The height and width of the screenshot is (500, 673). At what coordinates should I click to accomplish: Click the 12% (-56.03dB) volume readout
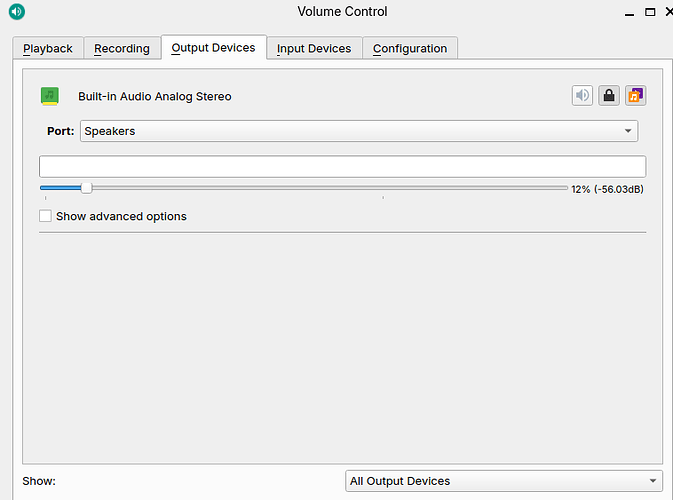607,189
